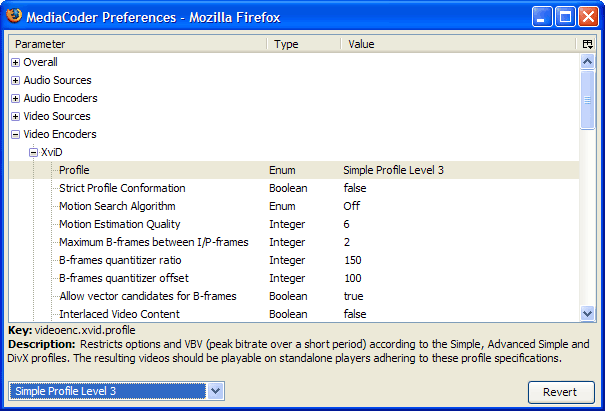Click the value '2' of Maximum B-frames
The height and width of the screenshot is (411, 605).
pyautogui.click(x=347, y=242)
